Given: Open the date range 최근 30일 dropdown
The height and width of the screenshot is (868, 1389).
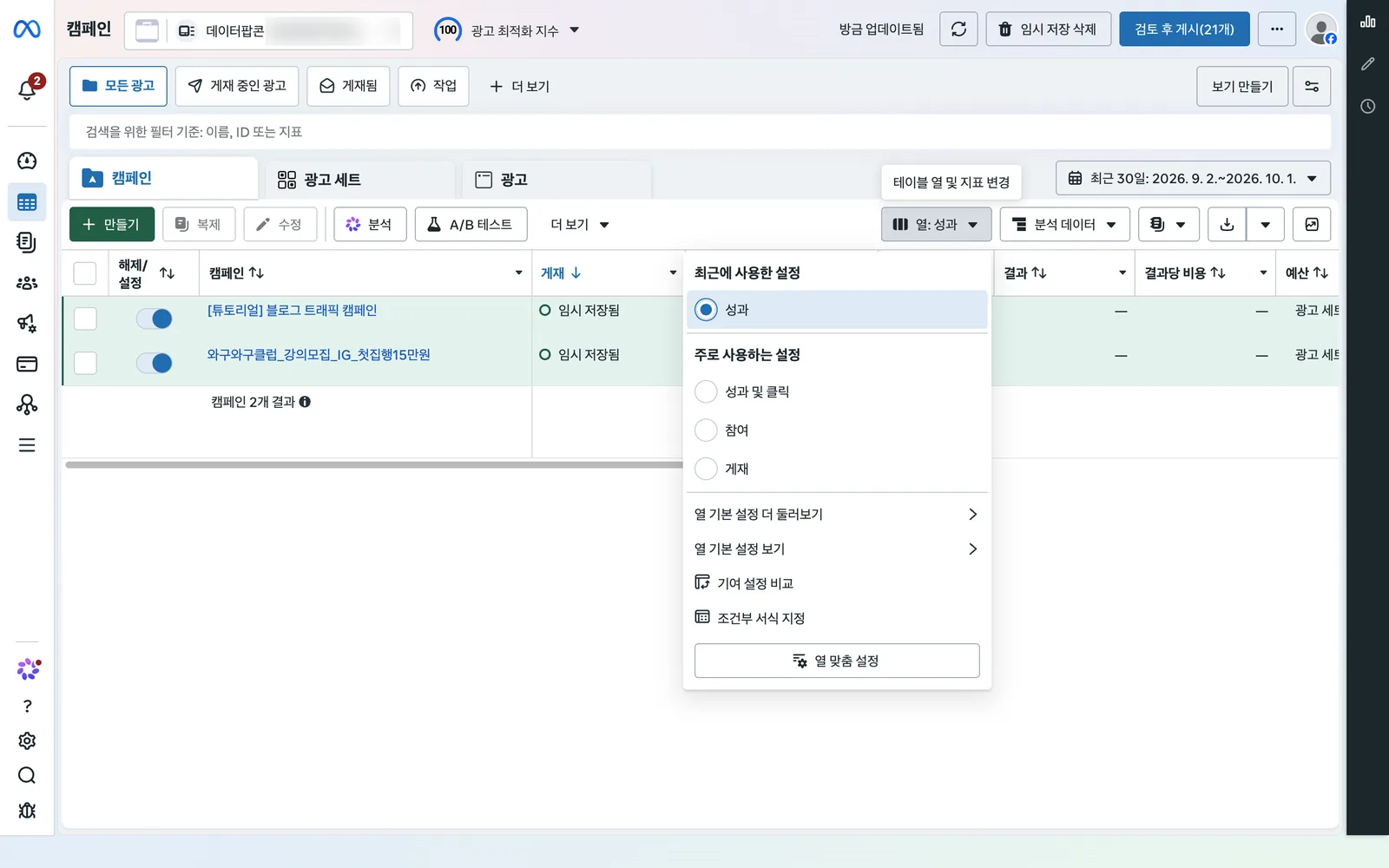Looking at the screenshot, I should coord(1193,179).
